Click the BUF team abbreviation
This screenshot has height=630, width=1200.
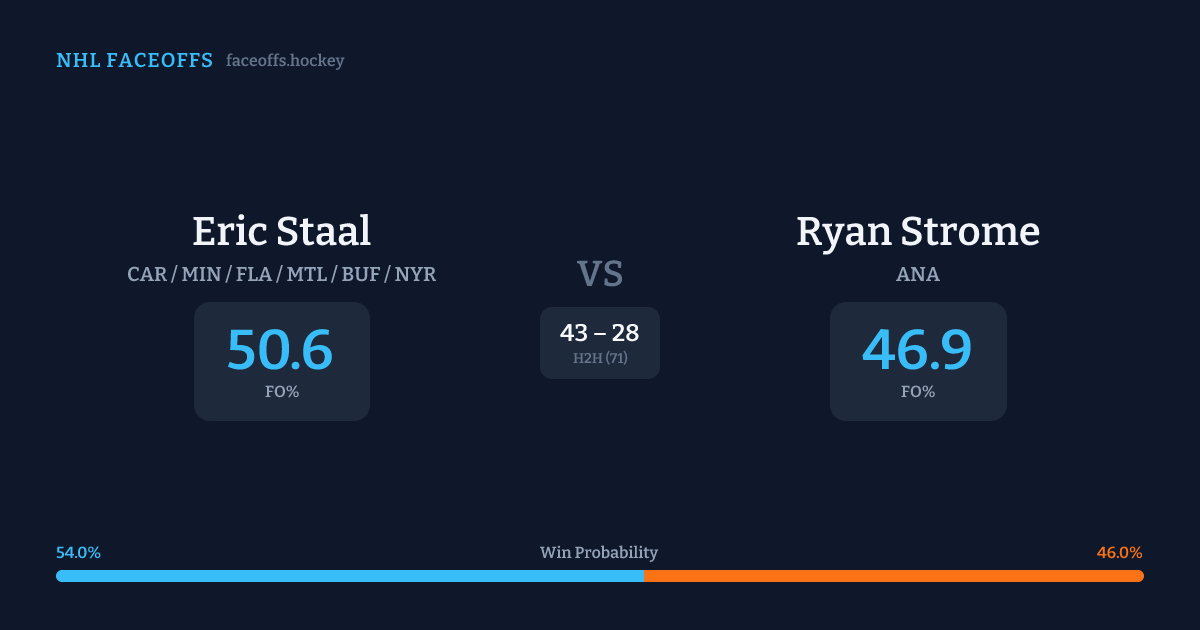tap(361, 274)
